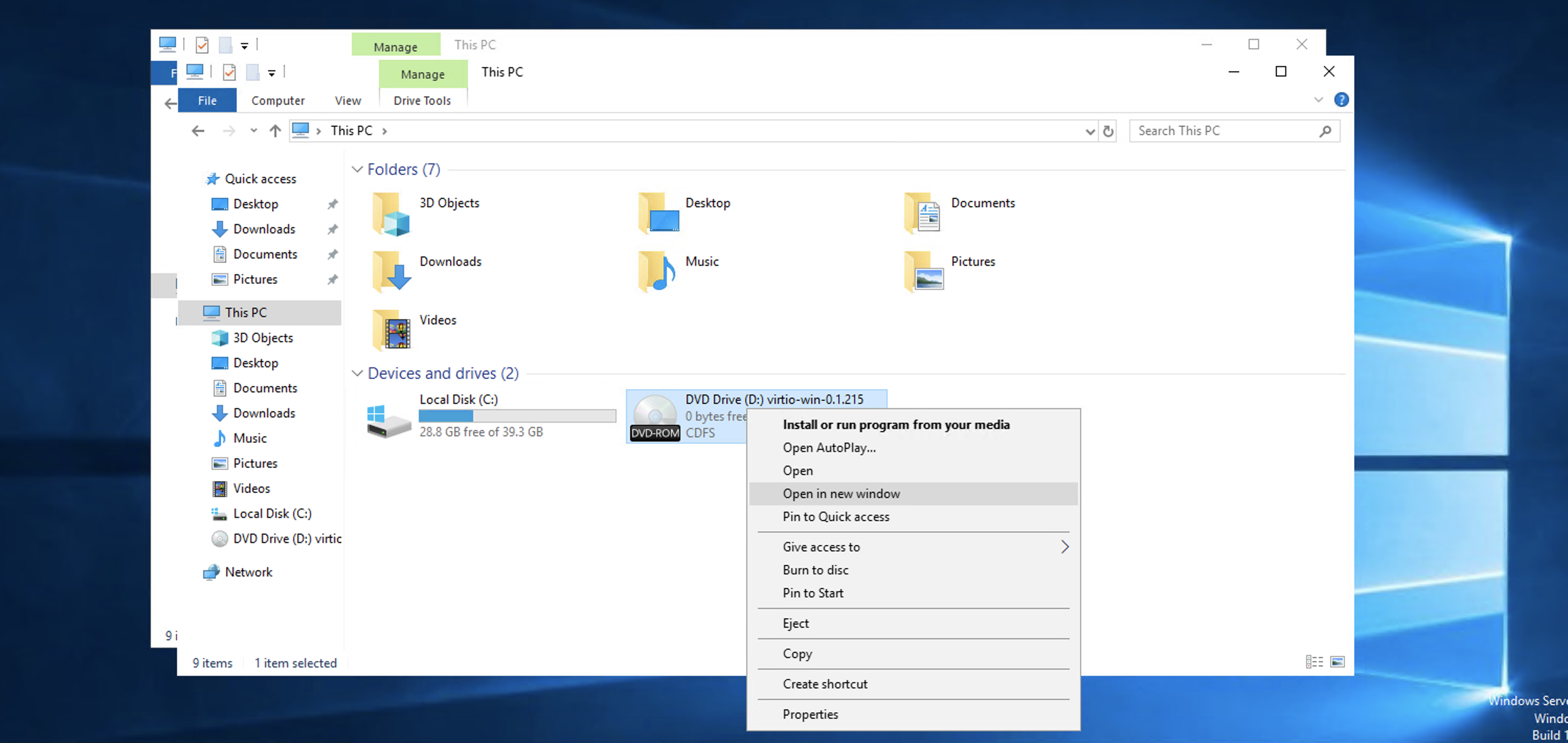Expand the address bar history dropdown
This screenshot has height=743, width=1568.
(1090, 131)
